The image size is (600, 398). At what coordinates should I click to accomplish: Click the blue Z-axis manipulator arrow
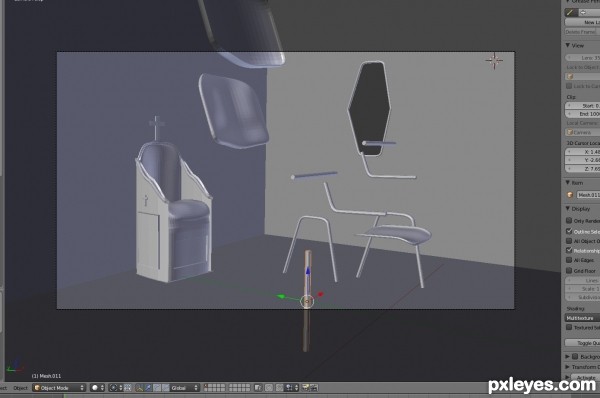coord(308,271)
